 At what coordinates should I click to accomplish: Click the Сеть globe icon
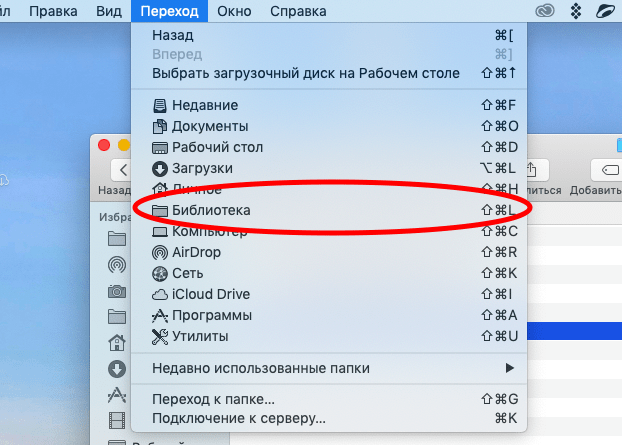160,274
